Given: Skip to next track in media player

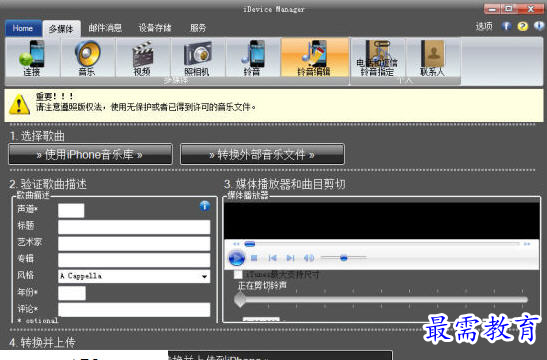Looking at the screenshot, I should (x=290, y=258).
